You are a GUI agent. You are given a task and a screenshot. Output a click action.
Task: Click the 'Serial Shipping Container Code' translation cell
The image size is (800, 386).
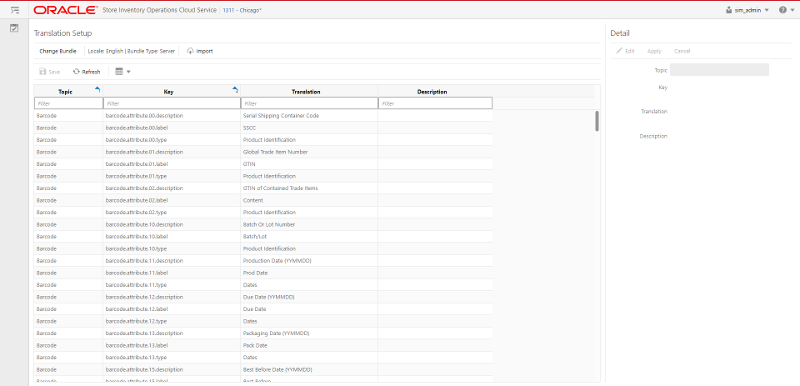309,116
